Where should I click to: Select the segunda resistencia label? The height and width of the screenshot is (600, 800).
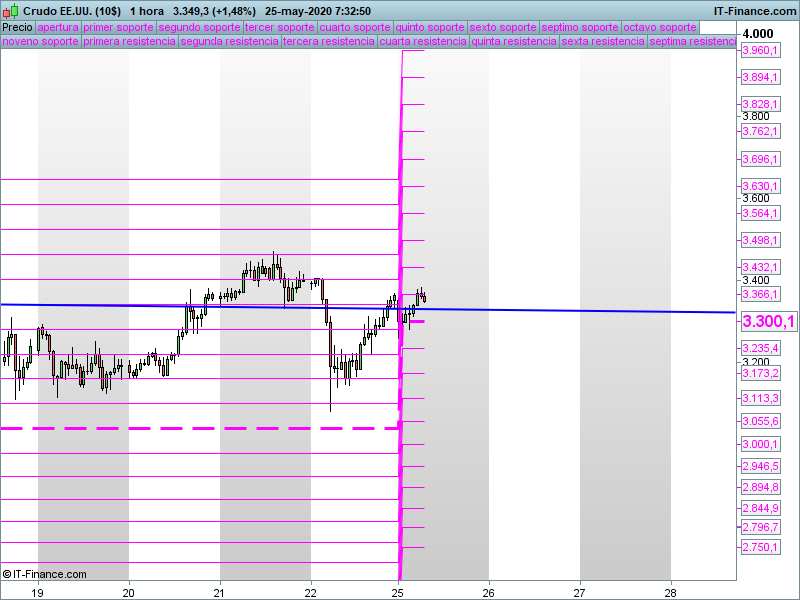(230, 41)
